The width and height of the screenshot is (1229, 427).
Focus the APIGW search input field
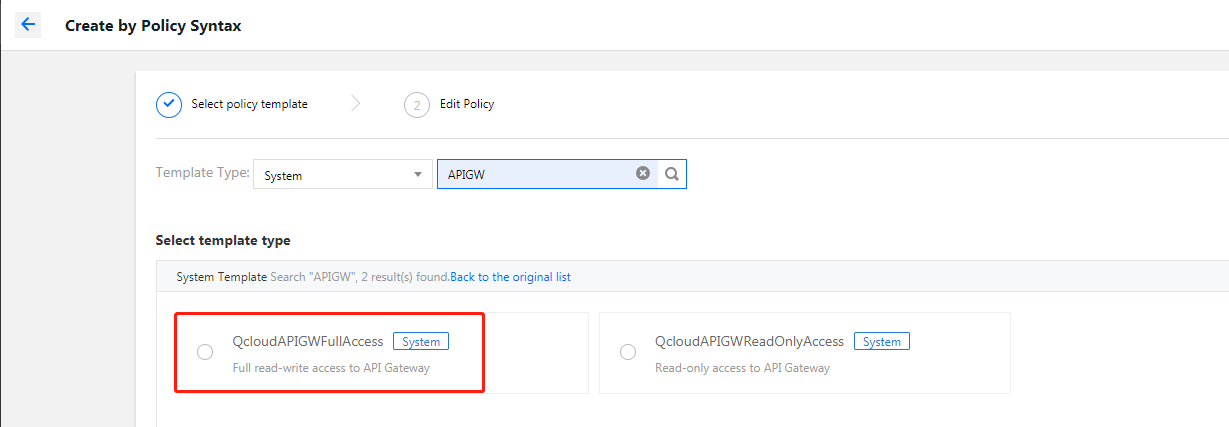click(535, 174)
